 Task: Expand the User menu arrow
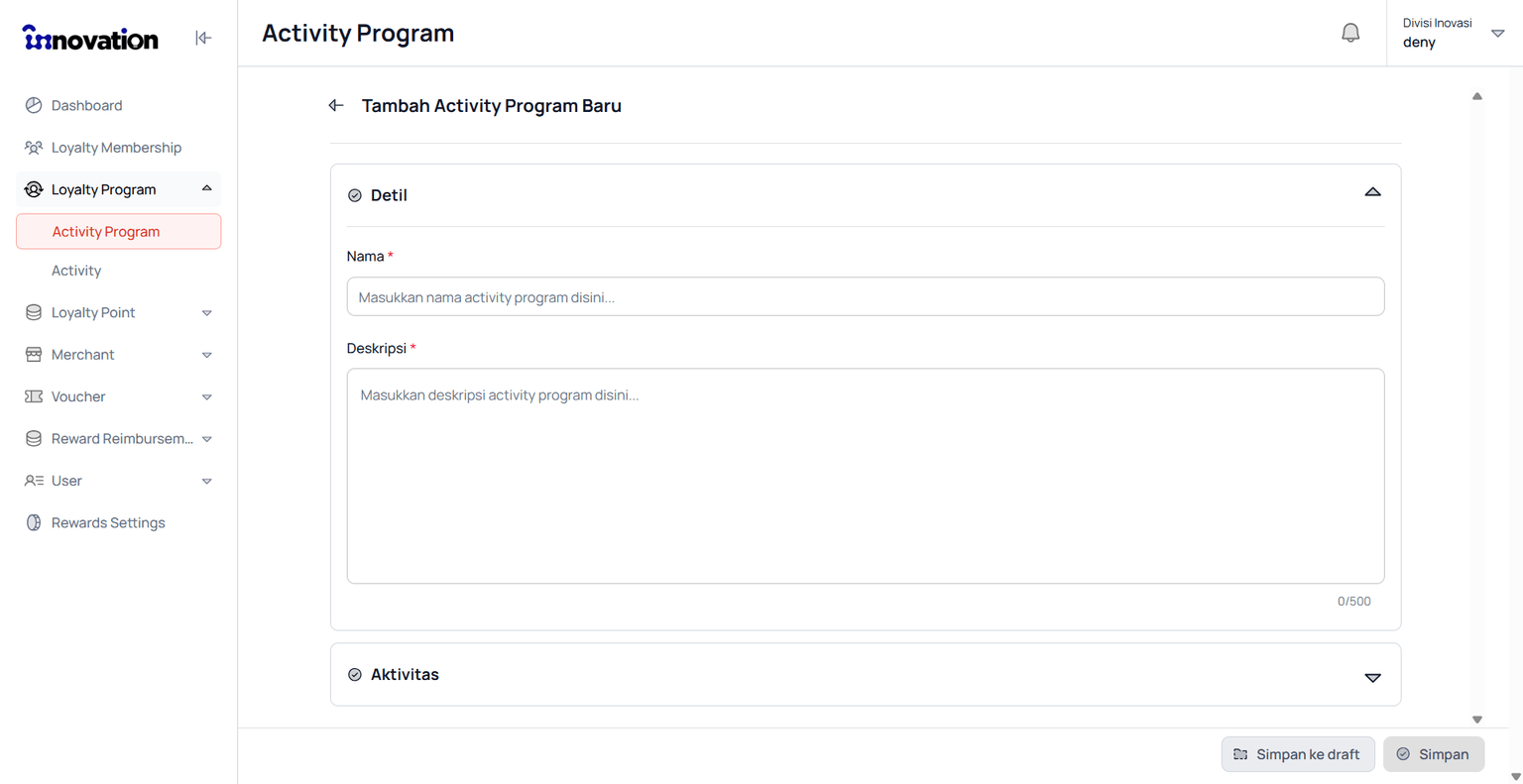207,482
